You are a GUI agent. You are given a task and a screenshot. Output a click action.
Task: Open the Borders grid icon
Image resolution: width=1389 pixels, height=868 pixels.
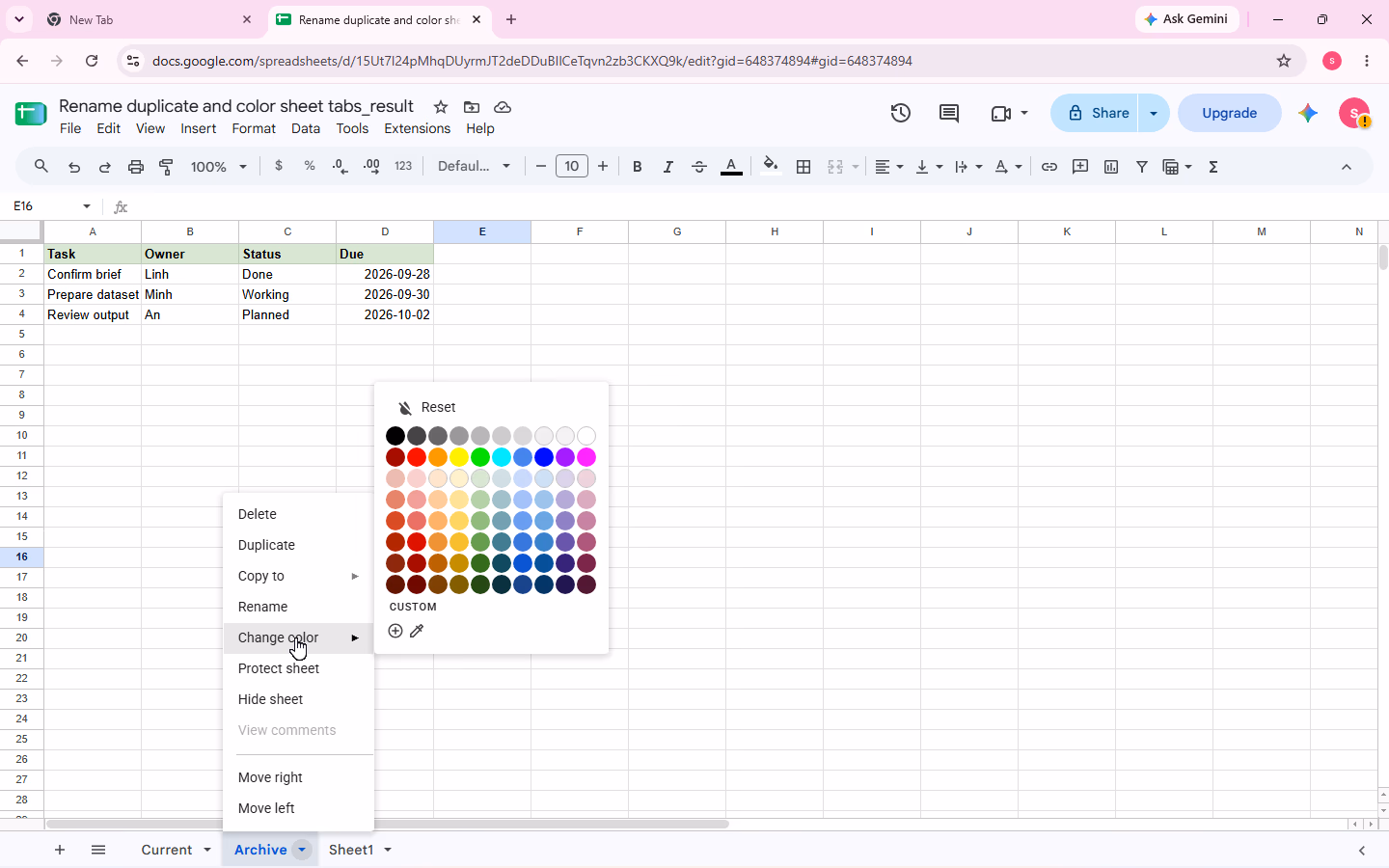coord(803,167)
